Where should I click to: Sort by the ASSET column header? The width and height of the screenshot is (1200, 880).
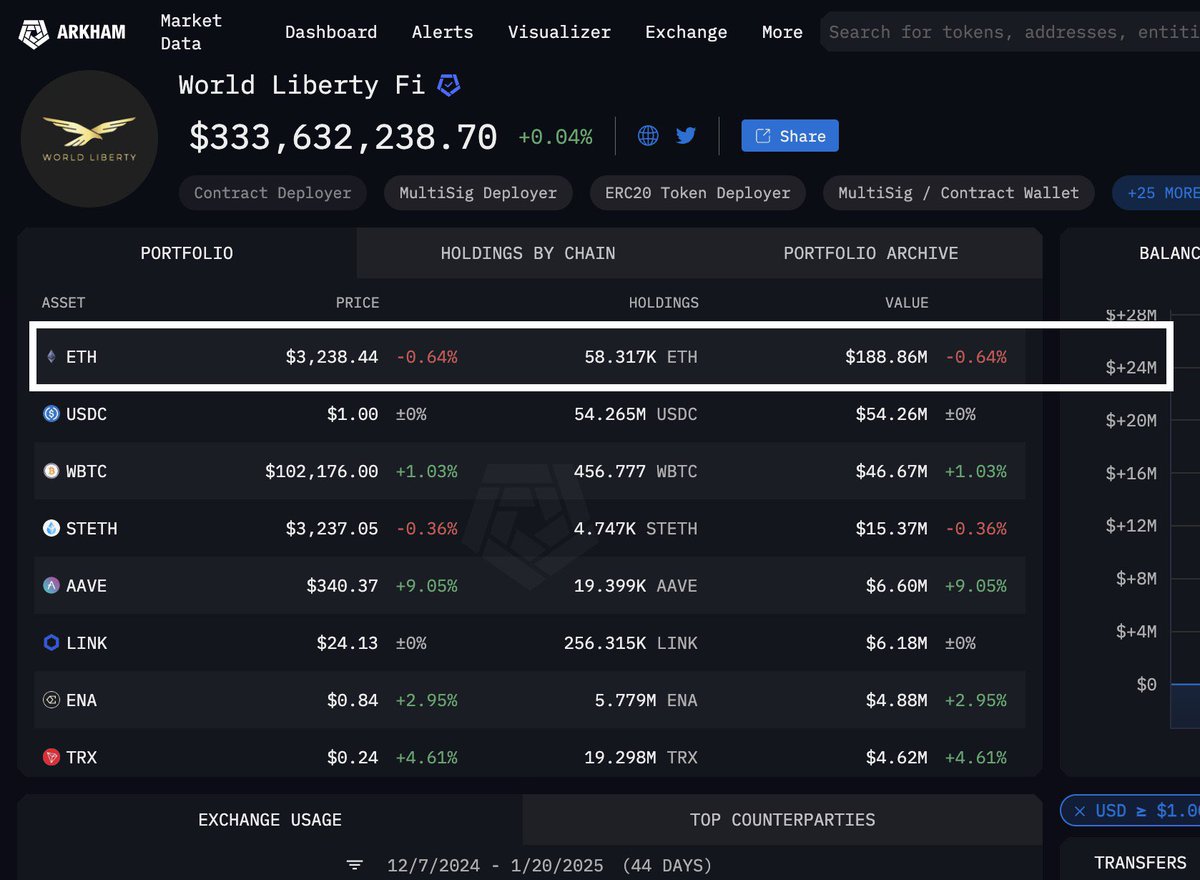pyautogui.click(x=63, y=302)
